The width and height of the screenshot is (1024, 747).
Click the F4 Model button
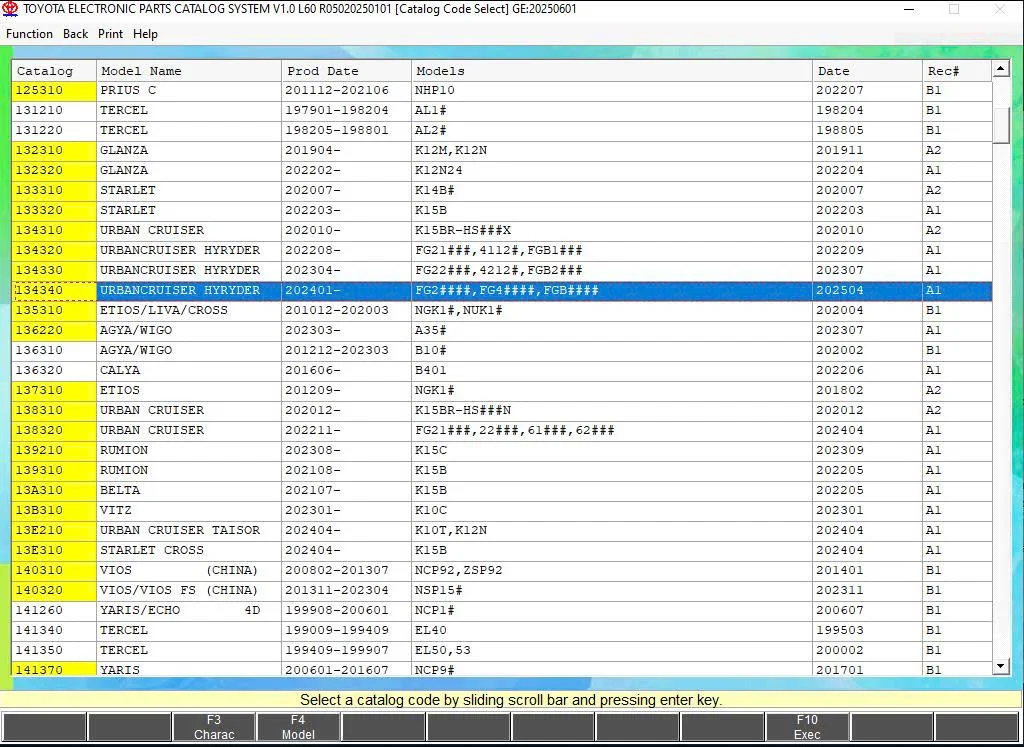298,727
